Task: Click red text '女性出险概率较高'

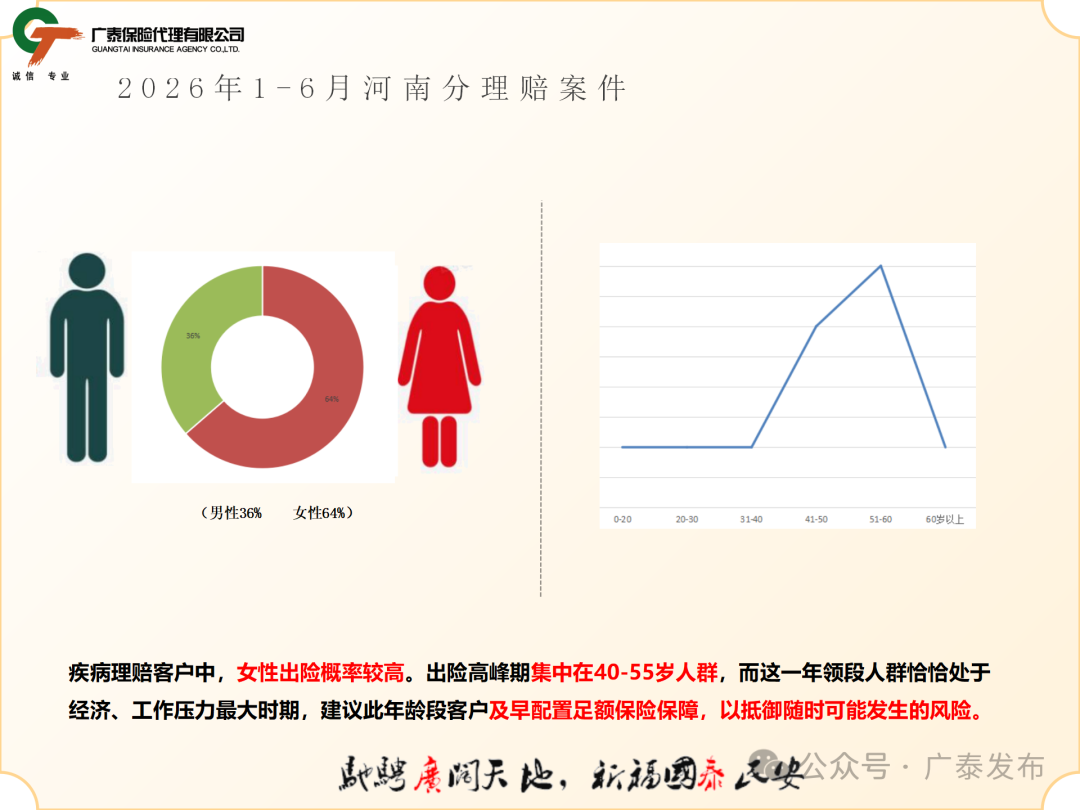Action: coord(320,673)
